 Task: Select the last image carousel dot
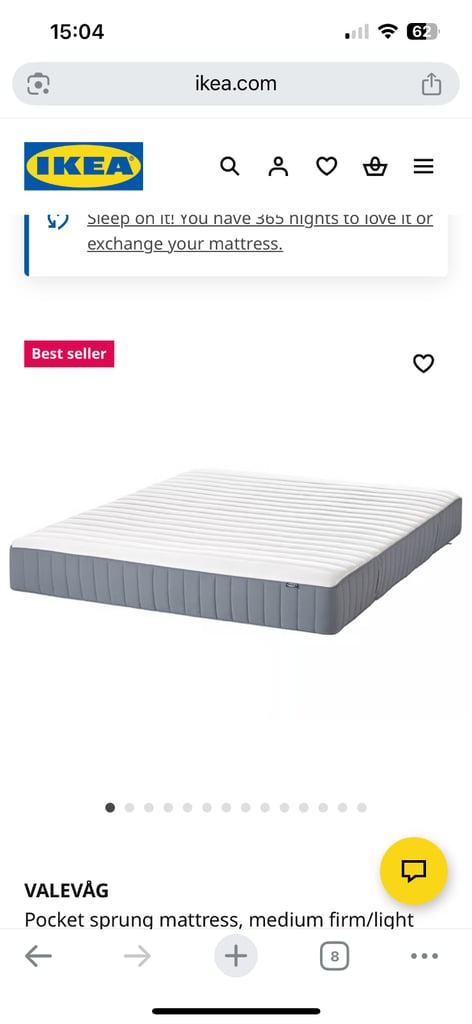[x=362, y=808]
